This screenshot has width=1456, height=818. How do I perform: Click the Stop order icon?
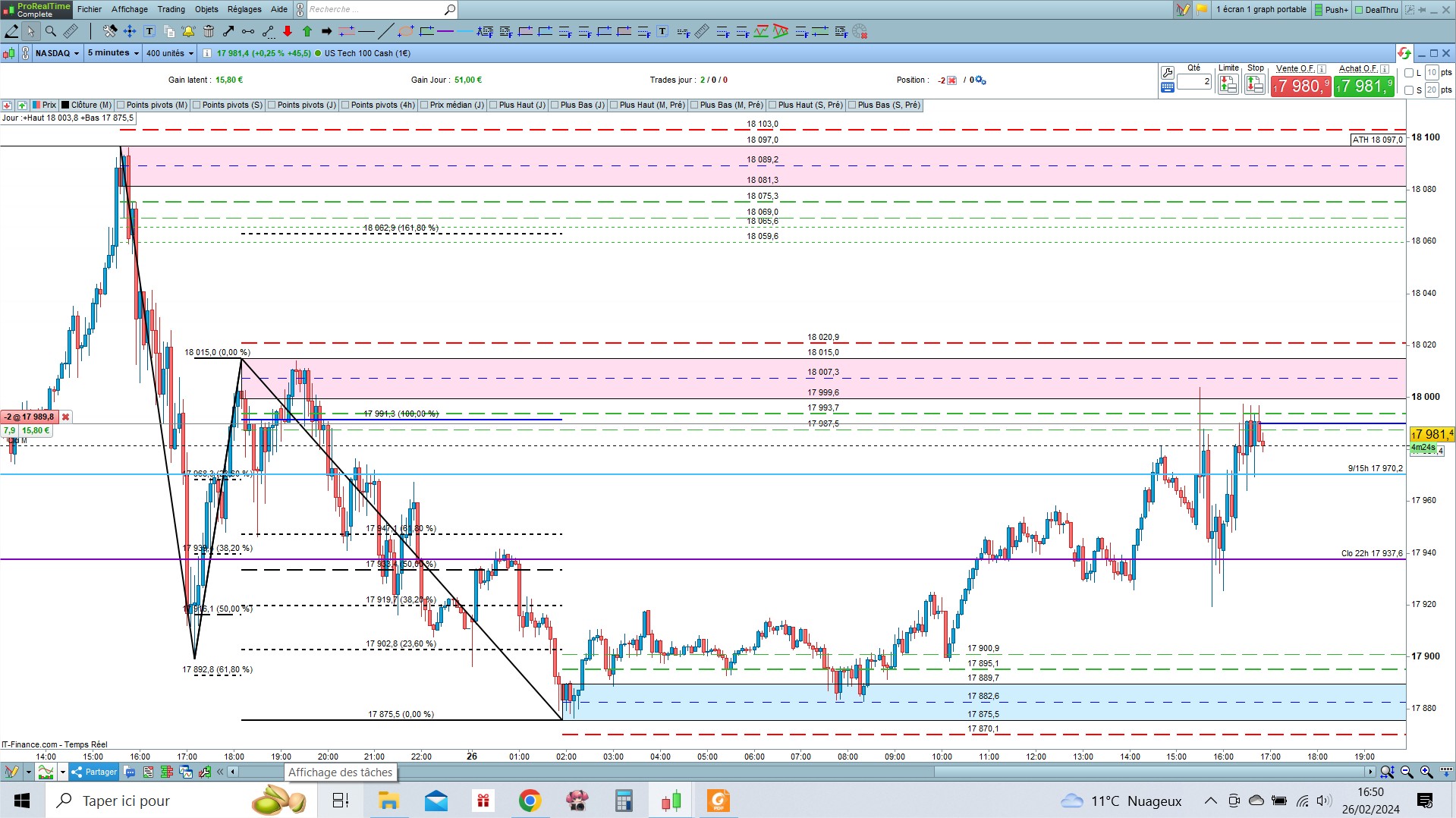[1255, 84]
